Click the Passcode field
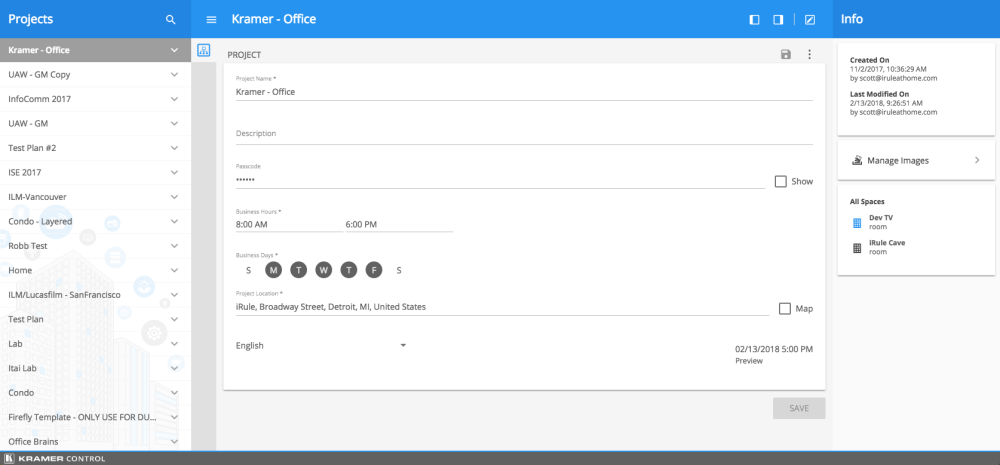This screenshot has width=1000, height=465. pos(500,181)
